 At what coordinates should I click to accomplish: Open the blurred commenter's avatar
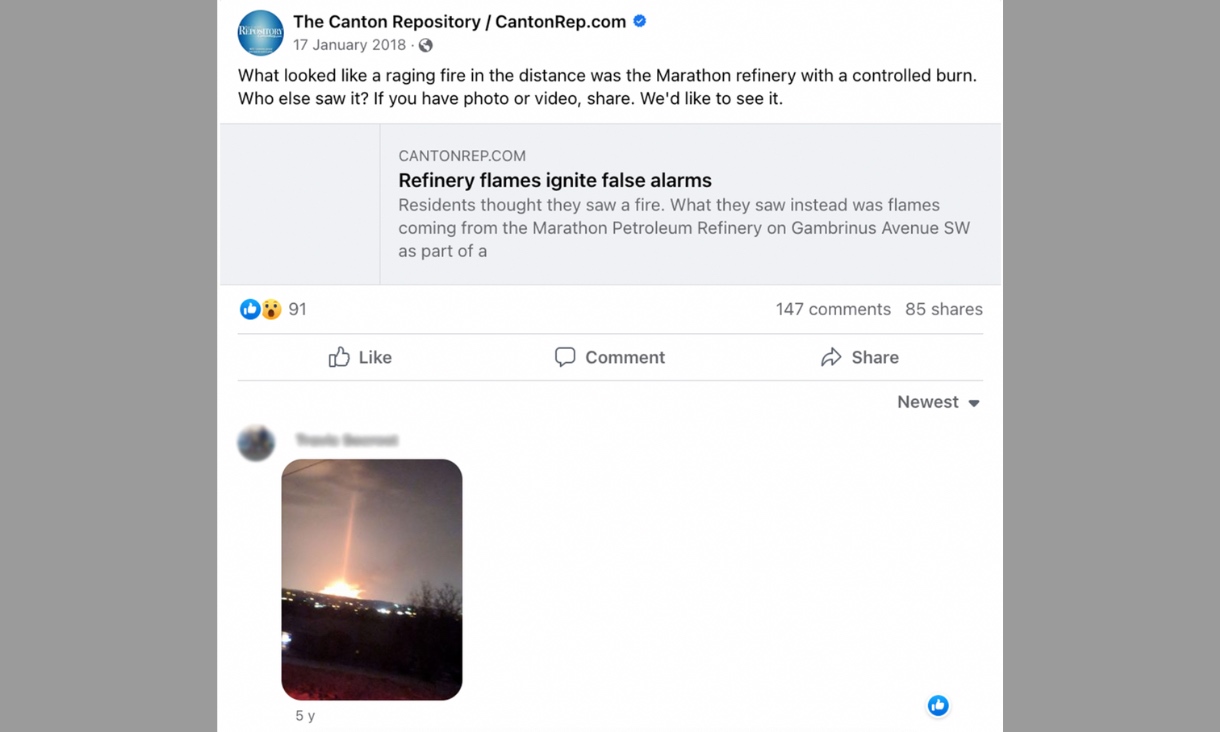pyautogui.click(x=256, y=442)
